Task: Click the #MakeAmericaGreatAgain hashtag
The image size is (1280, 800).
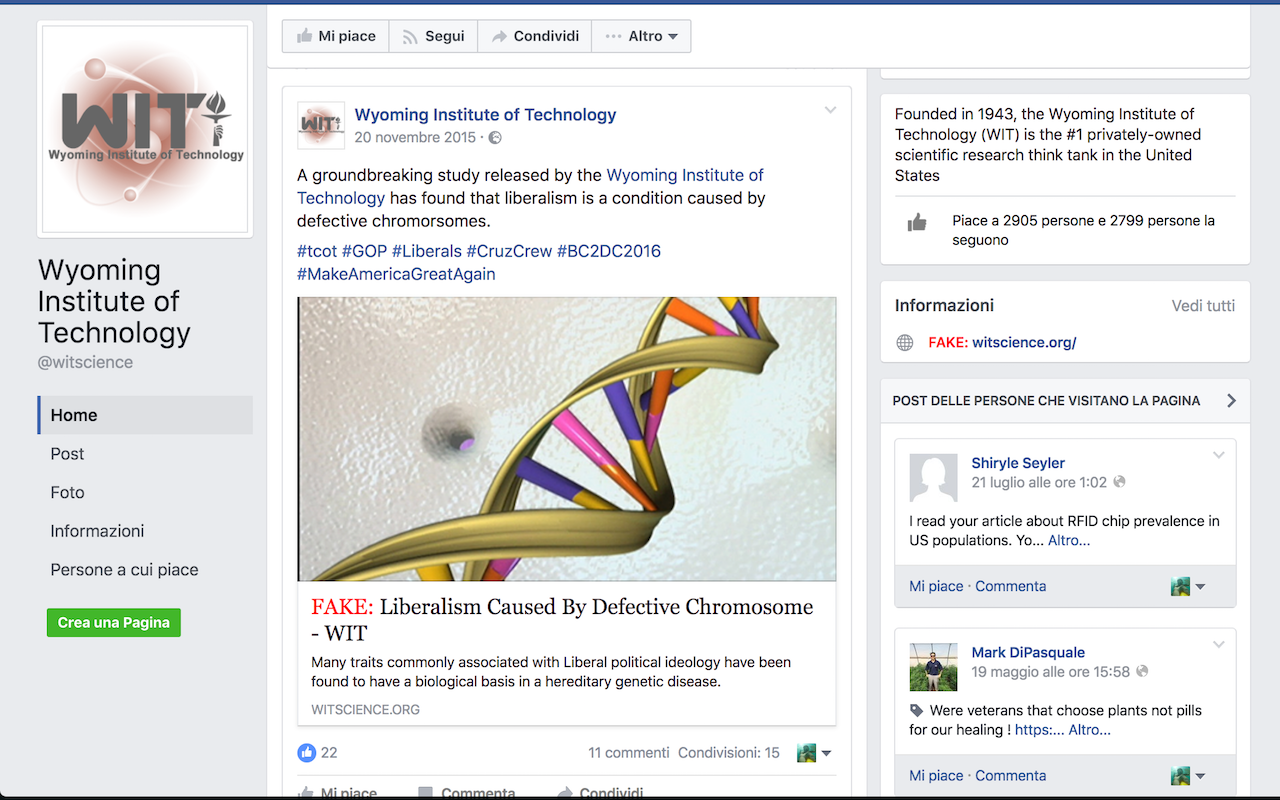Action: [396, 274]
